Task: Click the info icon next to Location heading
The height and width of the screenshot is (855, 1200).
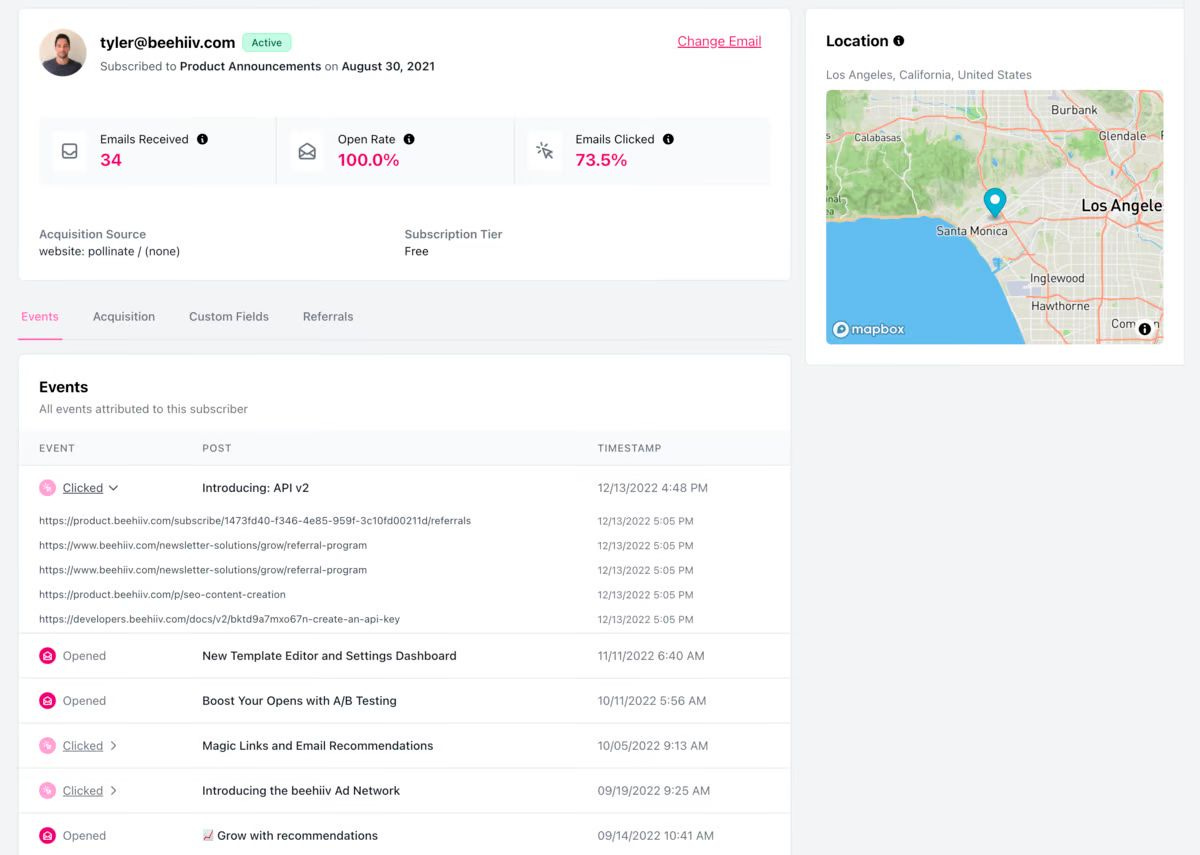Action: point(899,41)
